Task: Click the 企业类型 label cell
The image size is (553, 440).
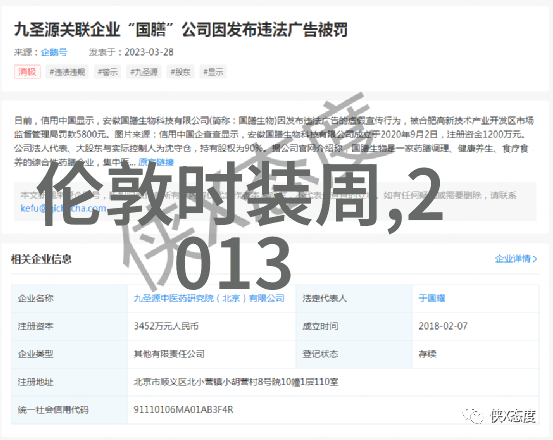Action: click(69, 354)
